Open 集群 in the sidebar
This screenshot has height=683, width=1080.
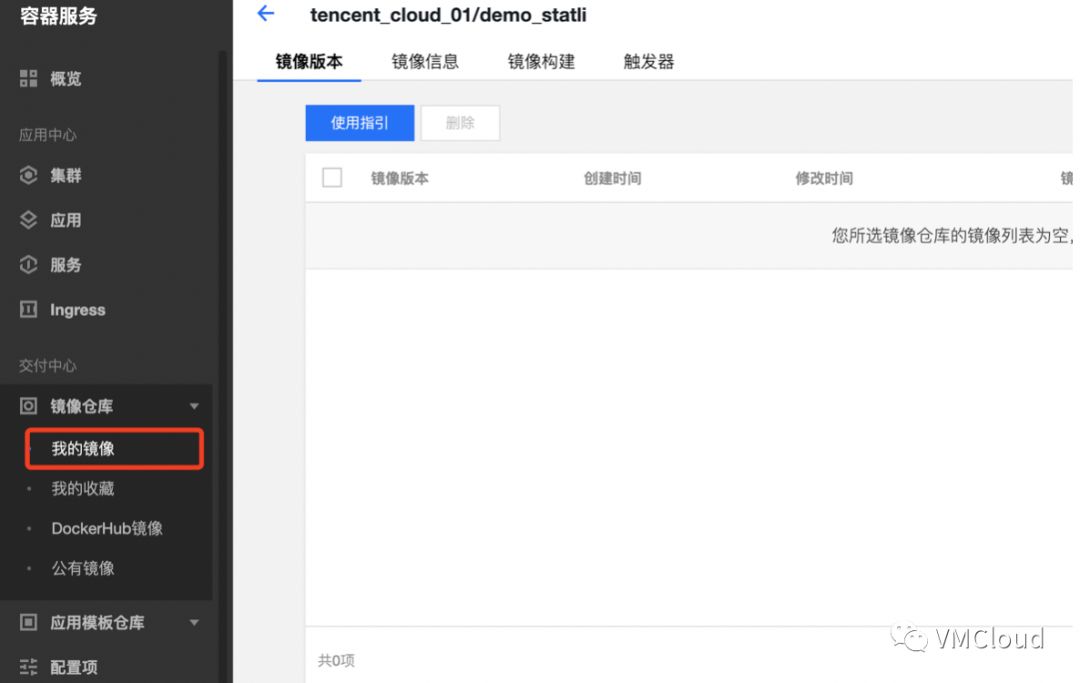(x=65, y=175)
